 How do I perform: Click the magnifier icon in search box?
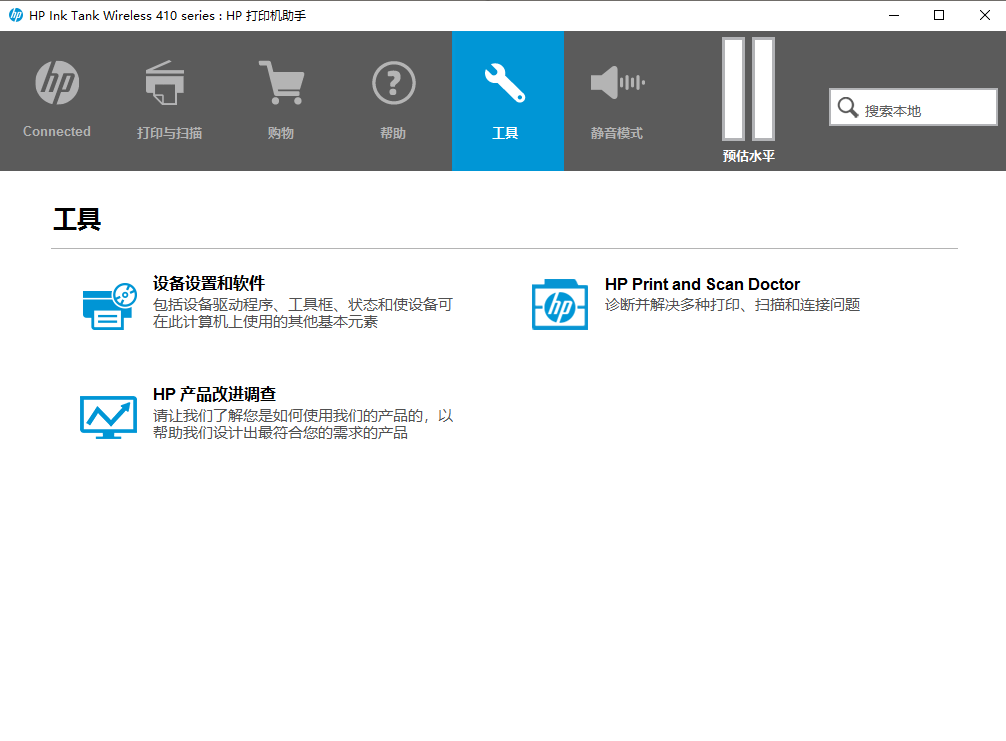[x=848, y=108]
